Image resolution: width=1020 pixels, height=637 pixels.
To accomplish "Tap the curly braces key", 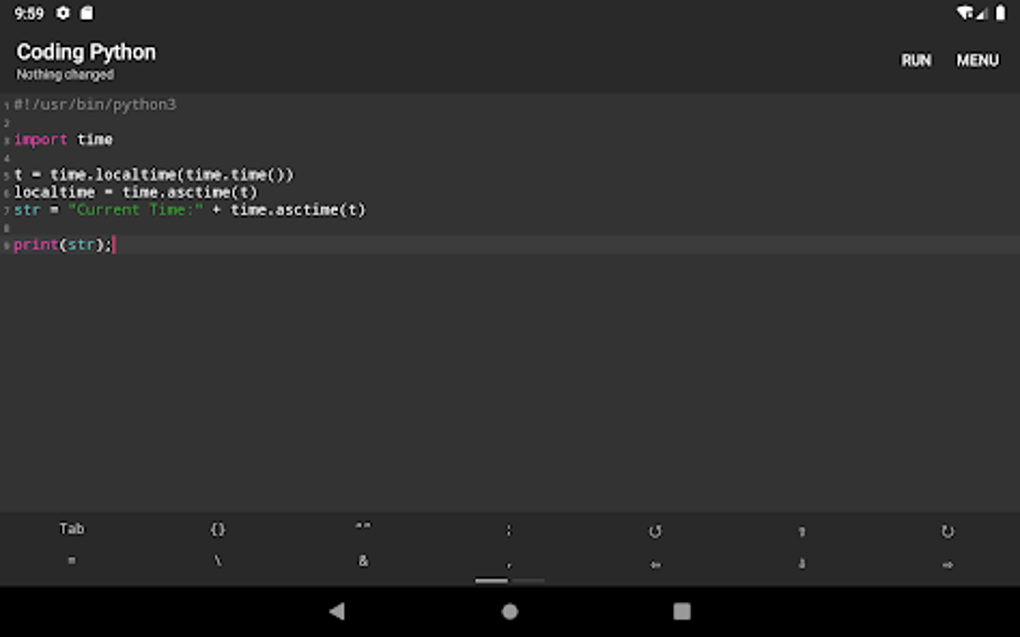I will pos(217,529).
